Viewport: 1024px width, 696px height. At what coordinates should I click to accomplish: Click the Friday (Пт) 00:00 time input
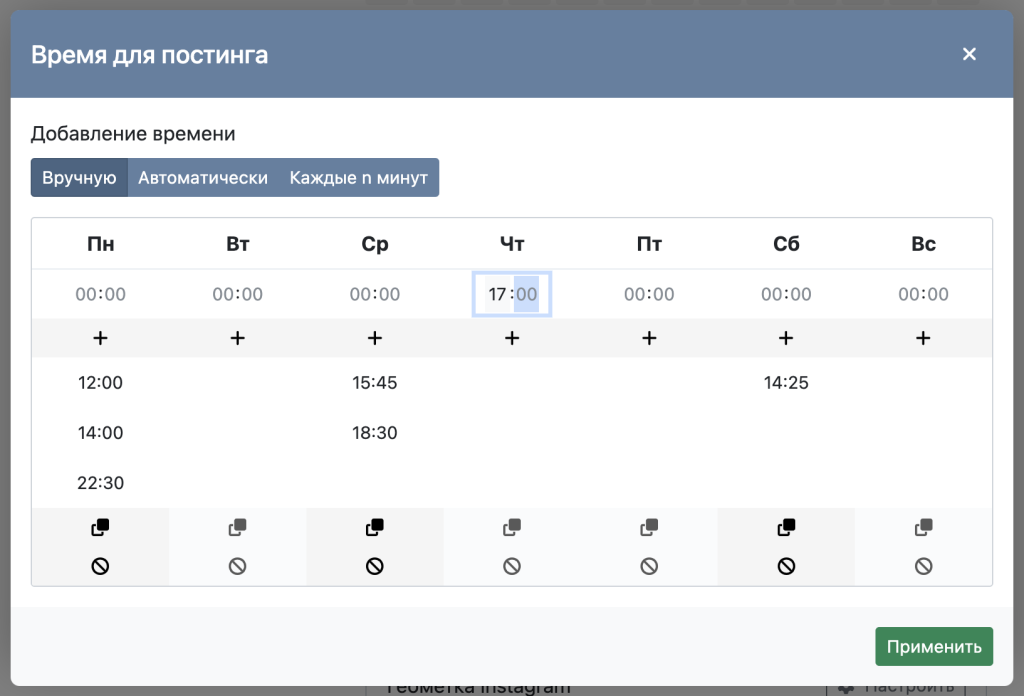click(649, 295)
